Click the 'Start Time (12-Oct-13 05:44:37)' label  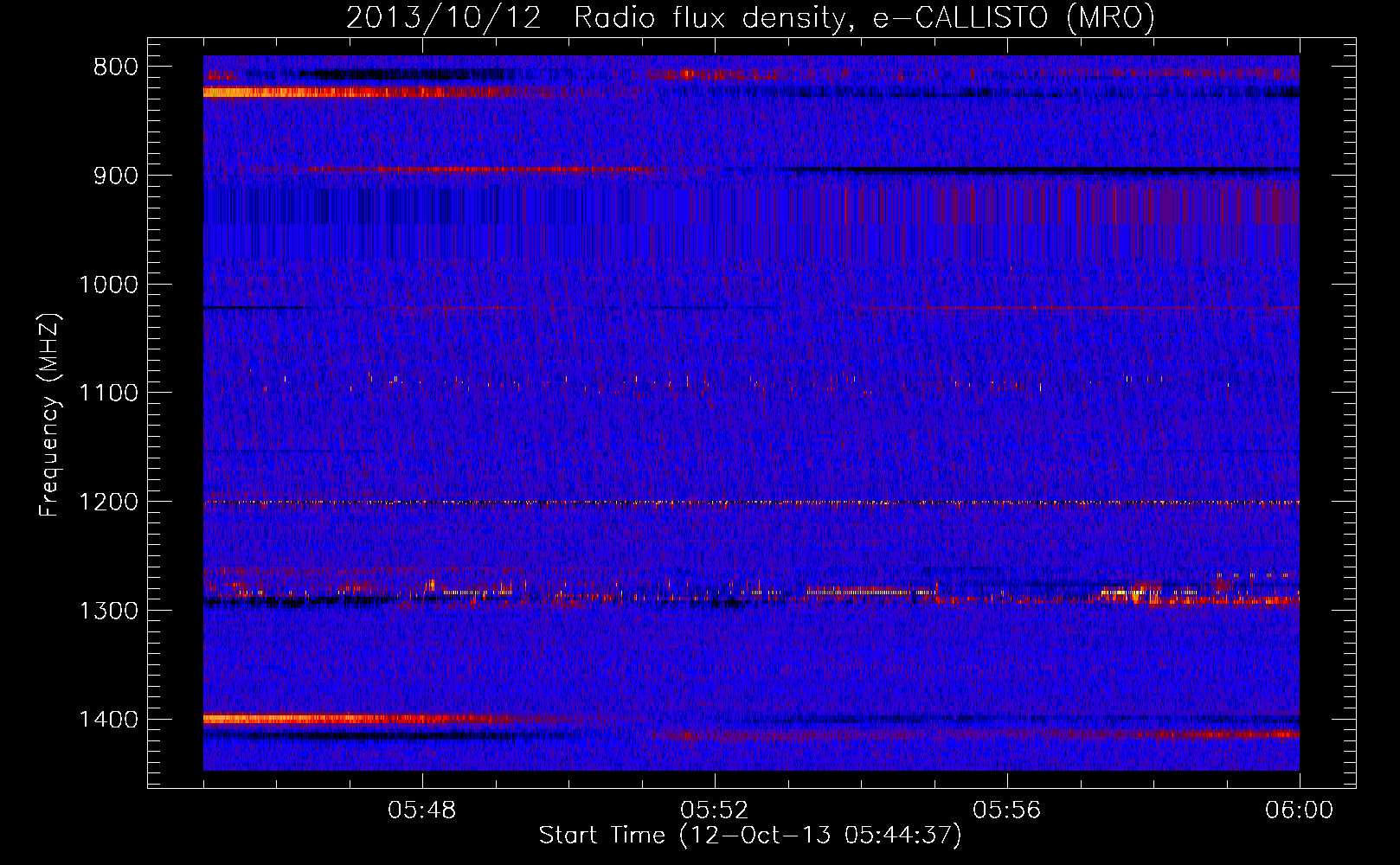pyautogui.click(x=750, y=836)
